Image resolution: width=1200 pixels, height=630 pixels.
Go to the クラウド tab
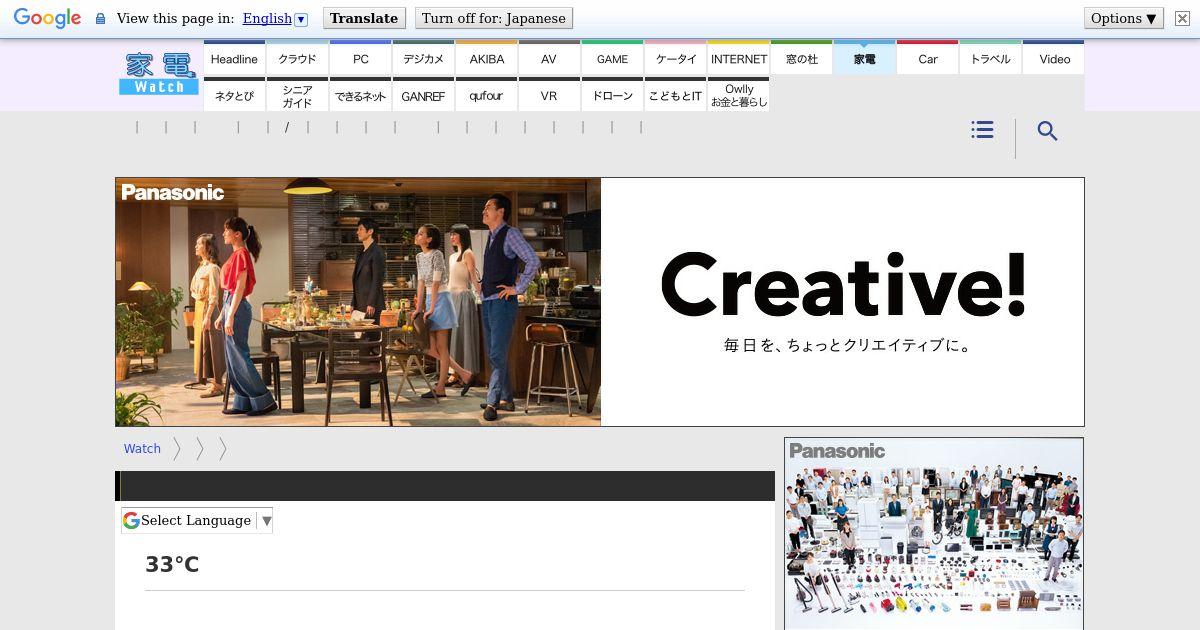[297, 58]
